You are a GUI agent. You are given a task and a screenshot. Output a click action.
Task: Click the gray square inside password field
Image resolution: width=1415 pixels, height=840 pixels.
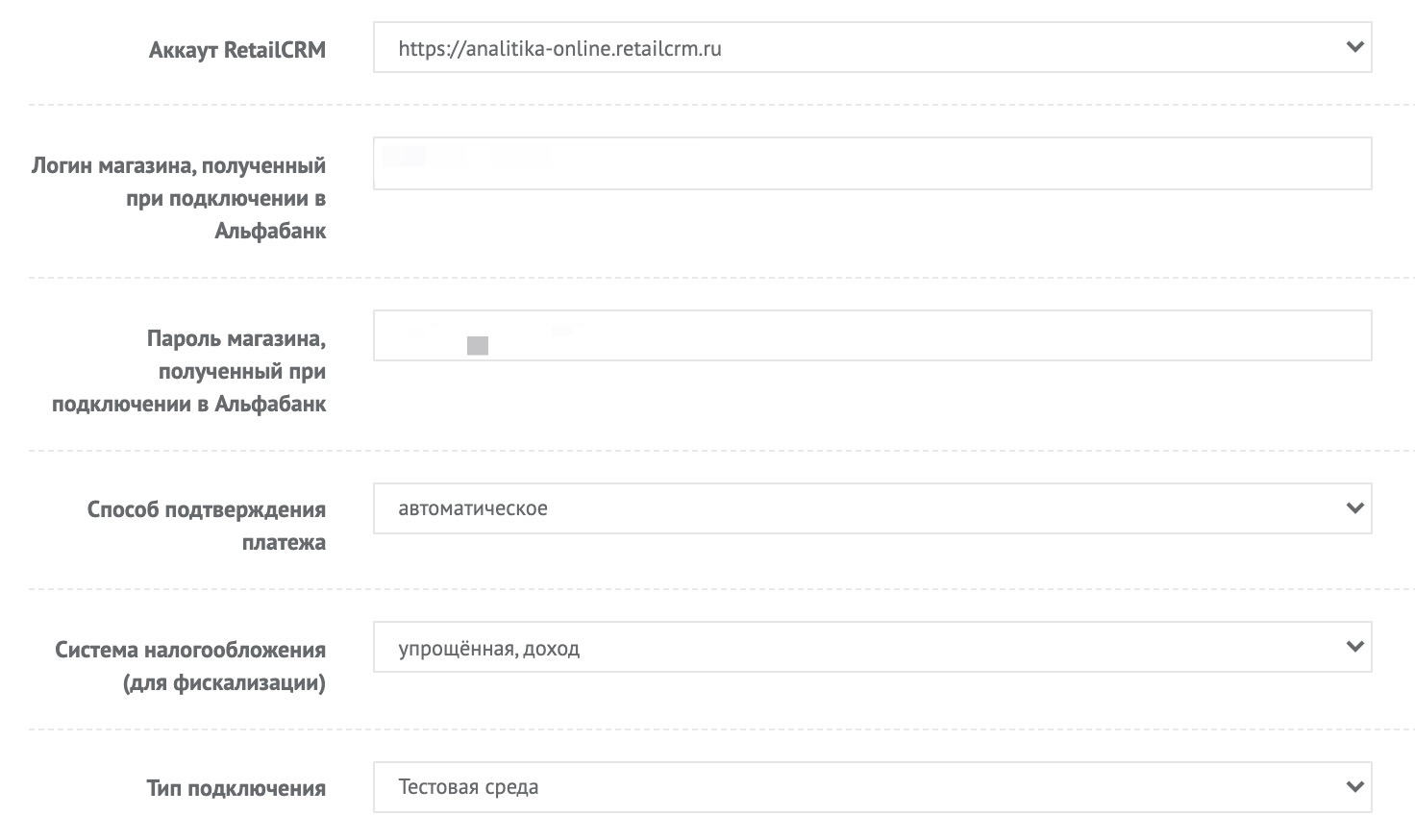(478, 346)
